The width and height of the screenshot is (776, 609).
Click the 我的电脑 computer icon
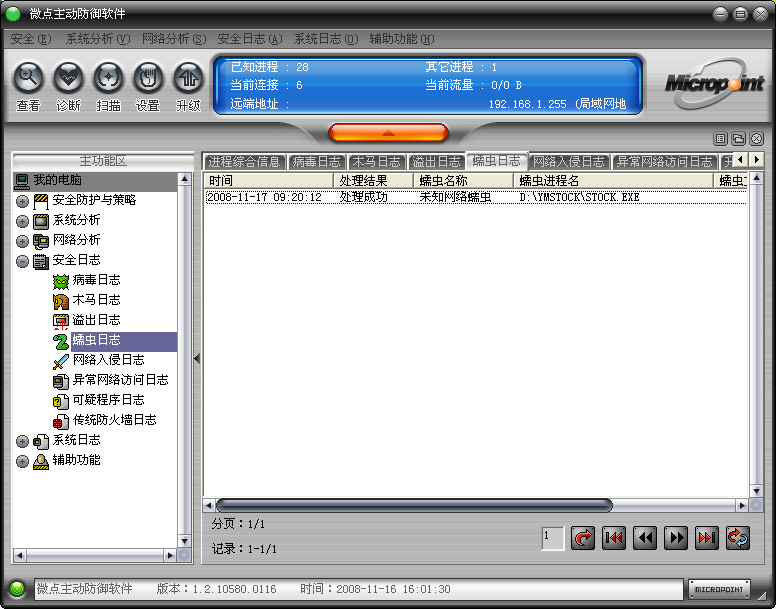click(21, 181)
